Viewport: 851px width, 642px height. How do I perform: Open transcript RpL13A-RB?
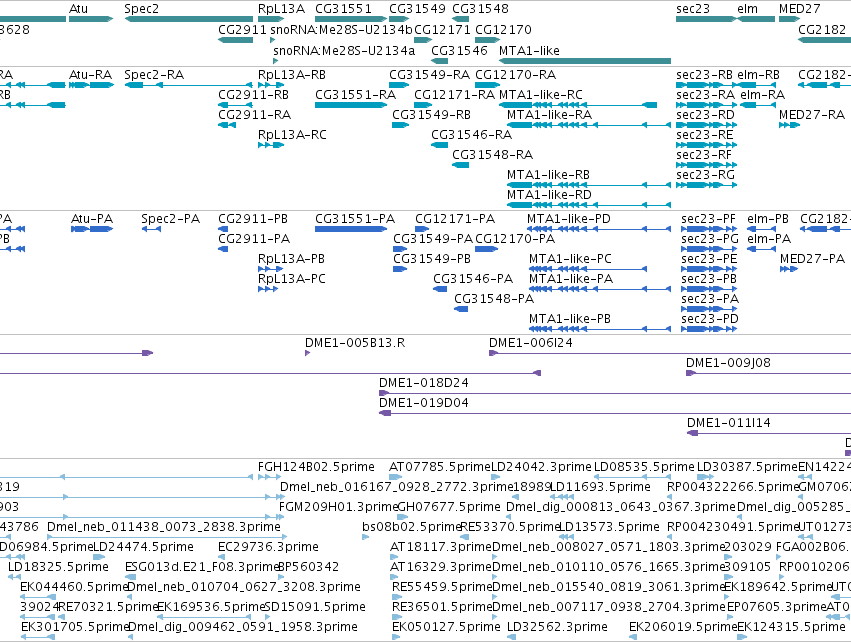pos(271,85)
